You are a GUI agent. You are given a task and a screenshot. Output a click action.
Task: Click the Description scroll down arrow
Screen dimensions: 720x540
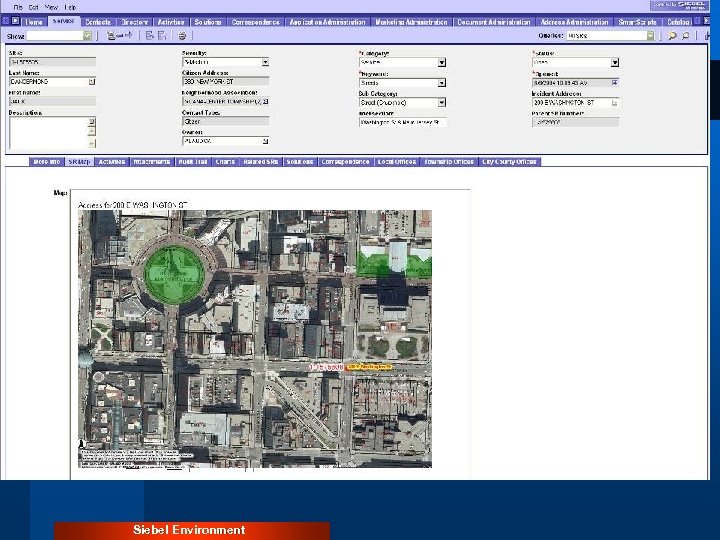(x=92, y=143)
